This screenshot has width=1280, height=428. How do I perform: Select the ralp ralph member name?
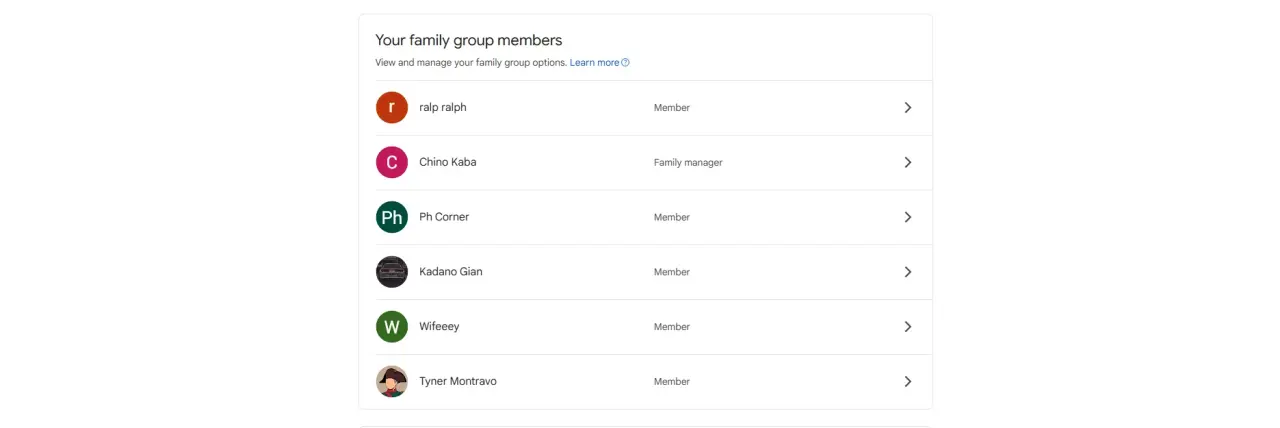[x=443, y=107]
